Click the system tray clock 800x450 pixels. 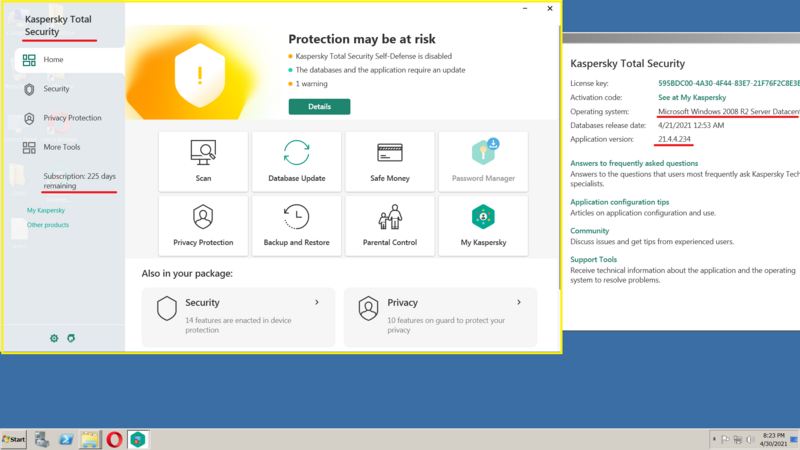point(773,439)
